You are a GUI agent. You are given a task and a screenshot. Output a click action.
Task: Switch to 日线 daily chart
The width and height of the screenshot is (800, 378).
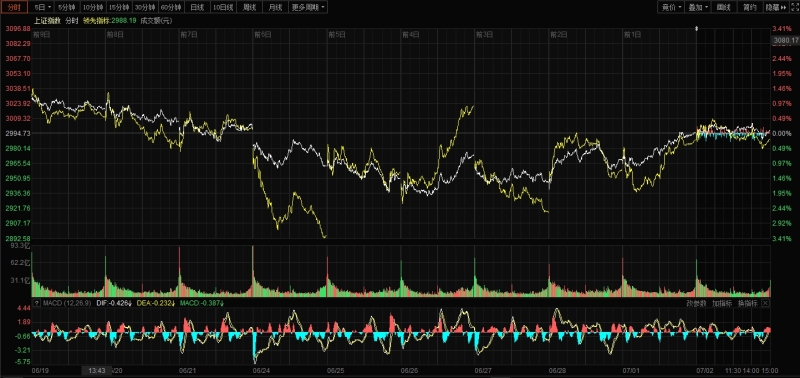pyautogui.click(x=196, y=7)
